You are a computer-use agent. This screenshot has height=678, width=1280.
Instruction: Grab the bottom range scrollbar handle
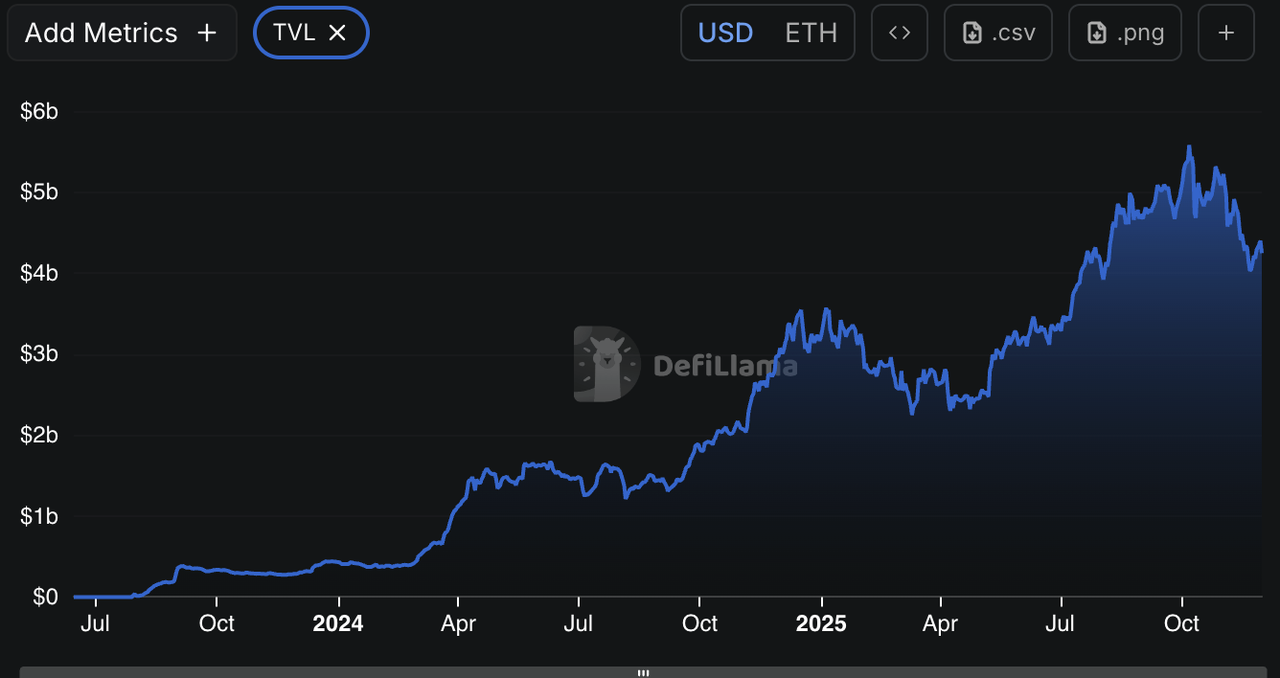[644, 672]
